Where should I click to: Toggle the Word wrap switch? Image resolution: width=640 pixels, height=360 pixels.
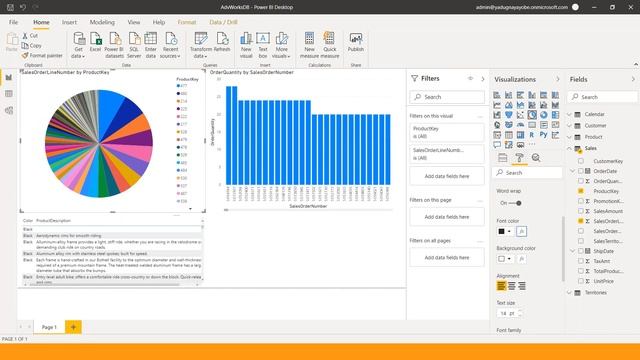tap(515, 203)
